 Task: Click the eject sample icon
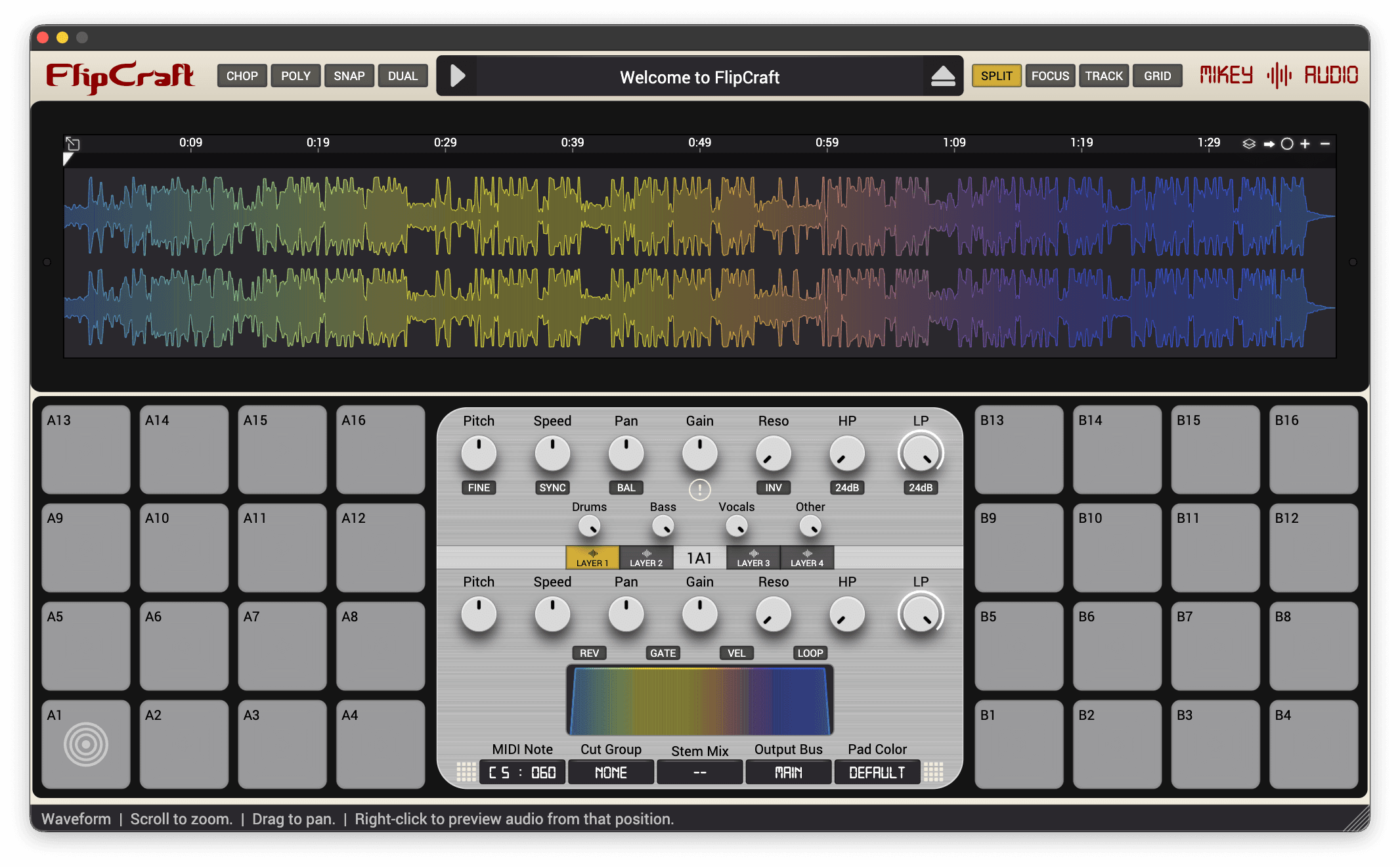click(x=942, y=76)
